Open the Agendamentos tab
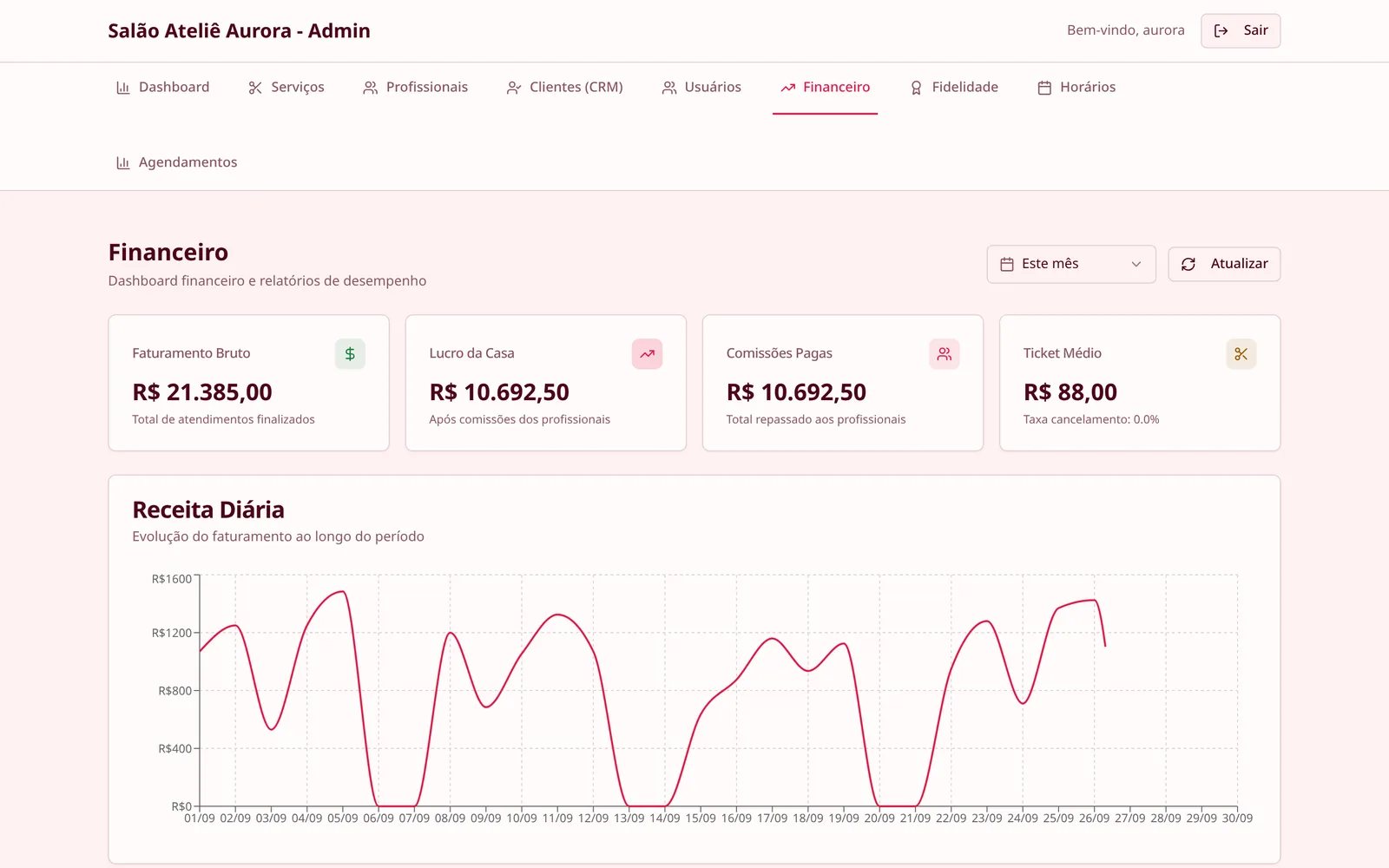The image size is (1389, 868). point(177,163)
